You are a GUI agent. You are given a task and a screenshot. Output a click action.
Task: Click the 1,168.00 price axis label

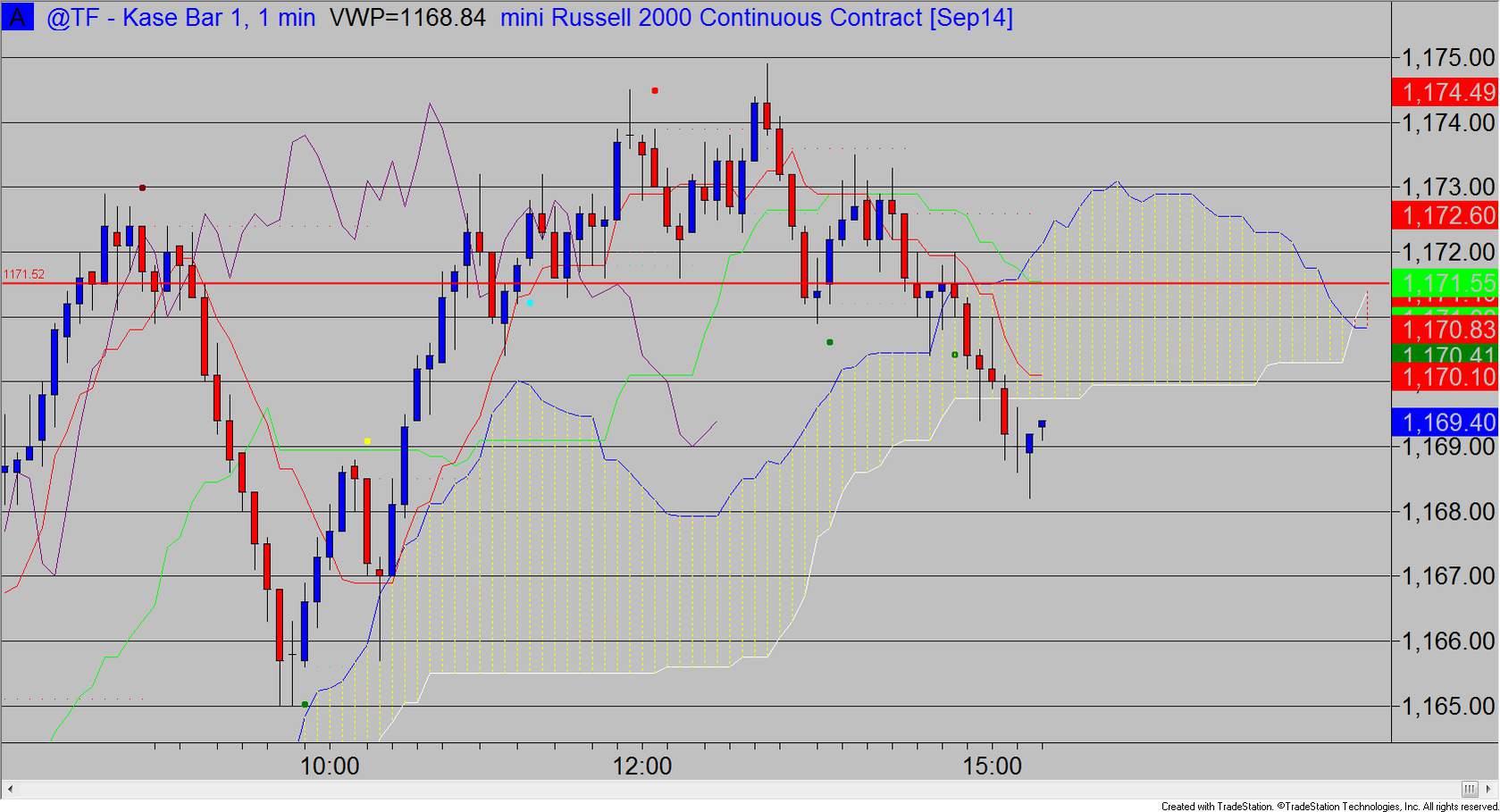click(1448, 512)
